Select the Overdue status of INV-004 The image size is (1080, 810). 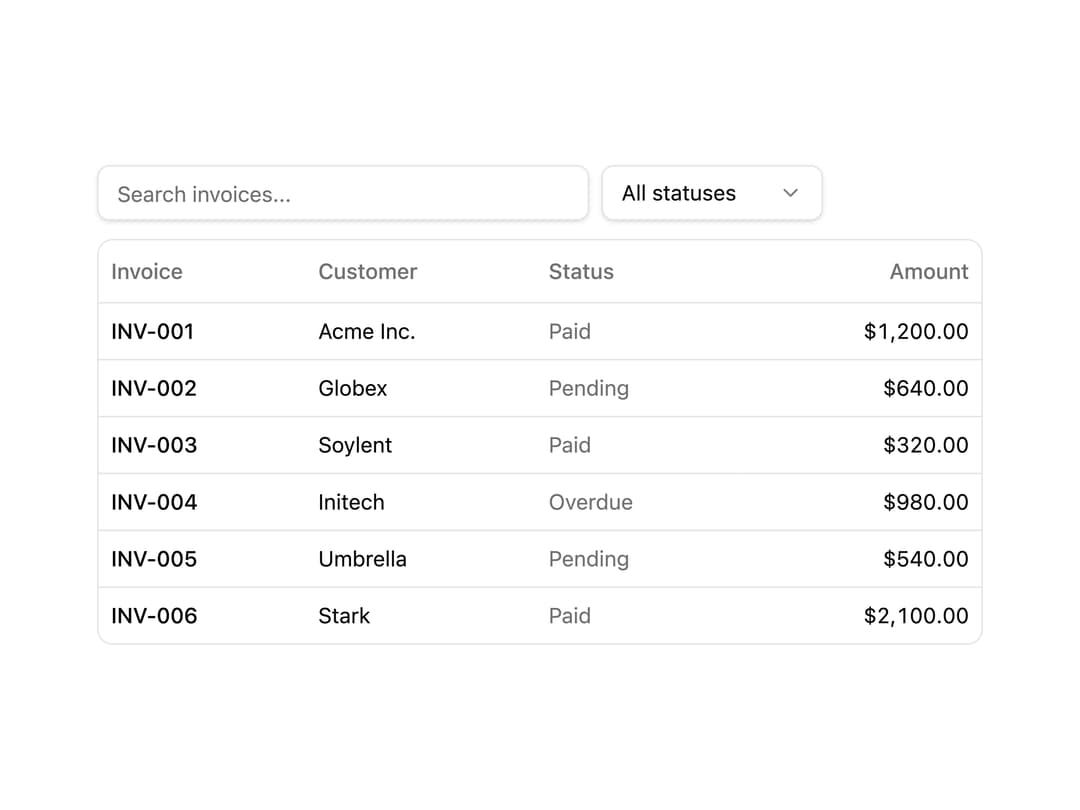point(591,502)
